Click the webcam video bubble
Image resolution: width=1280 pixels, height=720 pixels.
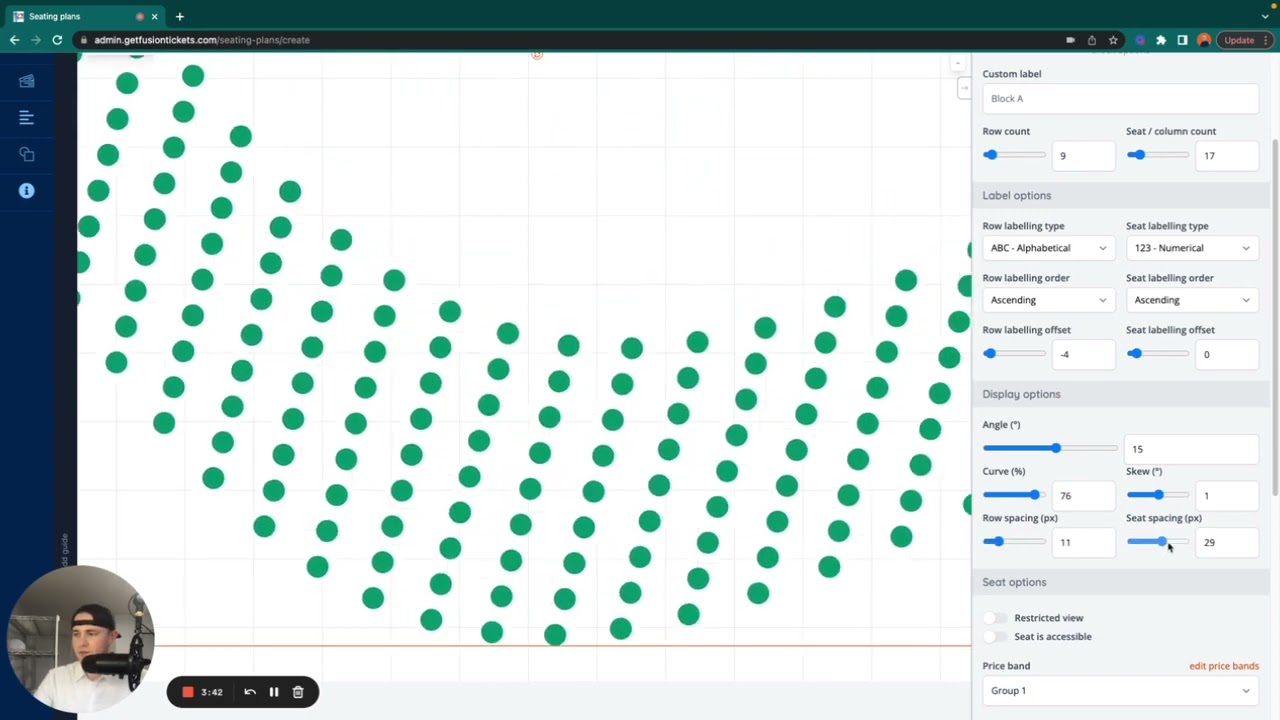pos(82,640)
